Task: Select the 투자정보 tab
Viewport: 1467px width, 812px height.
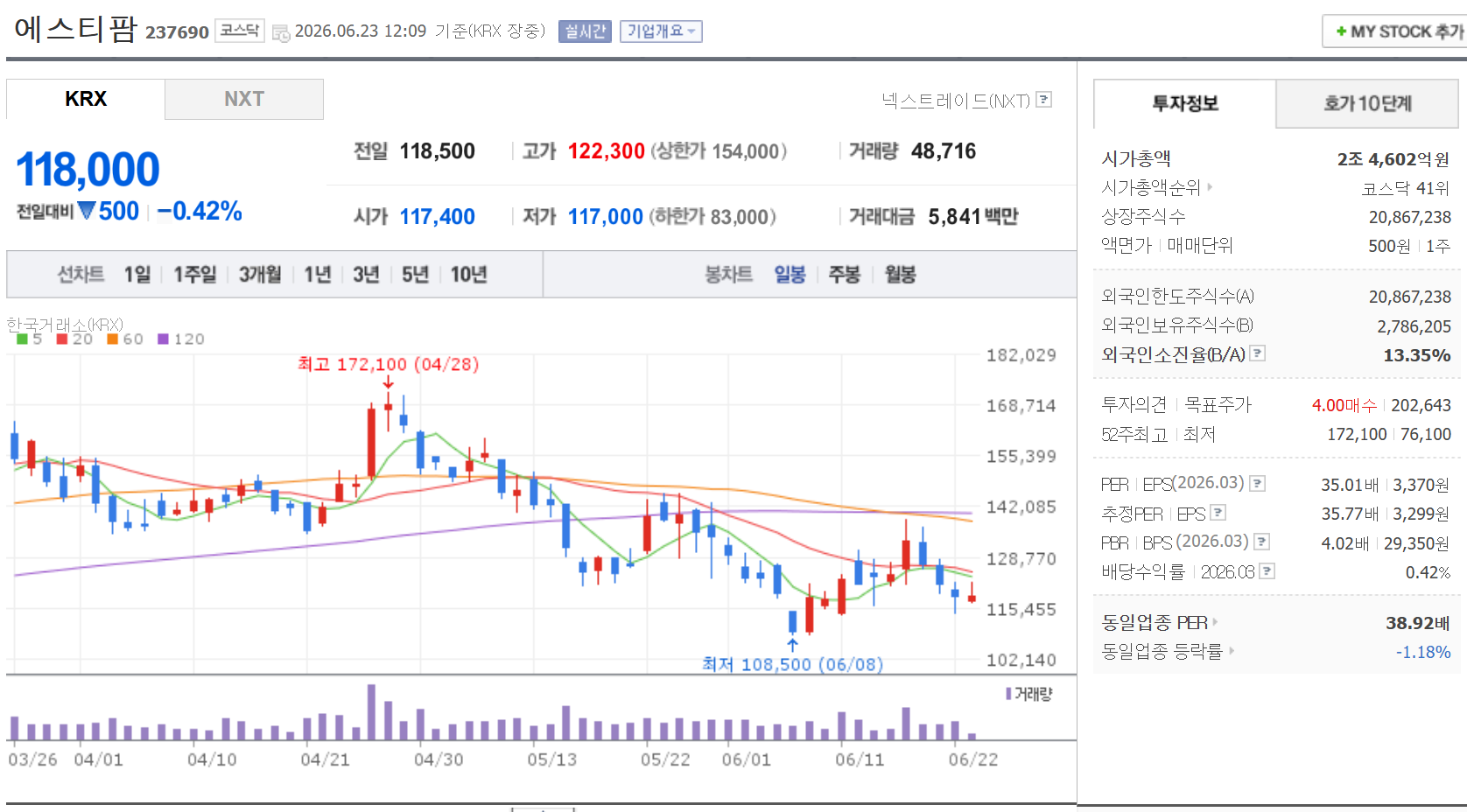Action: (x=1185, y=103)
